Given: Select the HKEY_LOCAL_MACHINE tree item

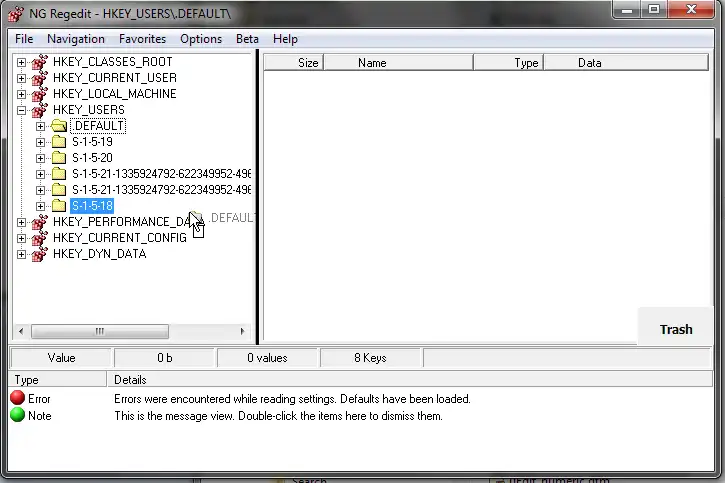Looking at the screenshot, I should tap(115, 94).
